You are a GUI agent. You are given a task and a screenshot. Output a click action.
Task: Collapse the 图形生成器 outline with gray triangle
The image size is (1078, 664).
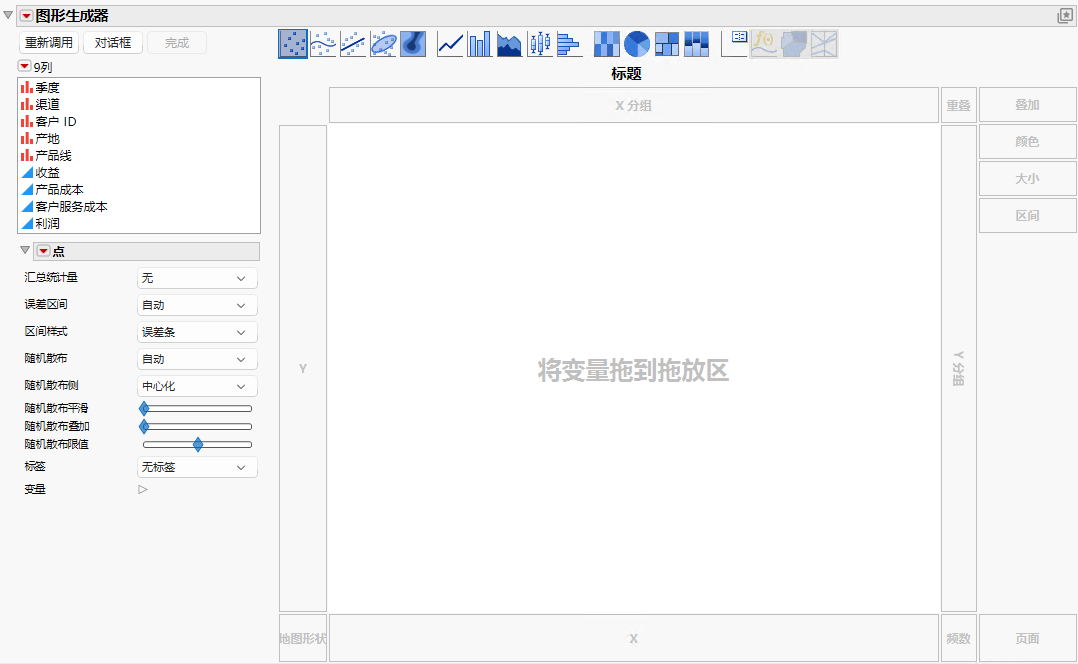[8, 15]
